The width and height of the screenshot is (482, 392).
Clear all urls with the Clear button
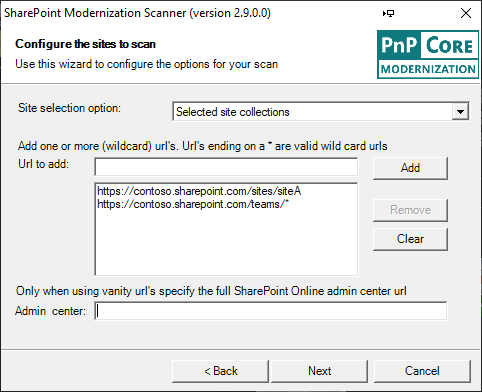click(410, 239)
